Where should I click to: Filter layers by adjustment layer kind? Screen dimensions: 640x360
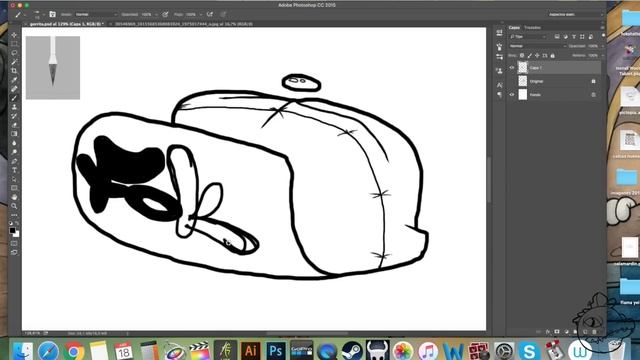(565, 37)
